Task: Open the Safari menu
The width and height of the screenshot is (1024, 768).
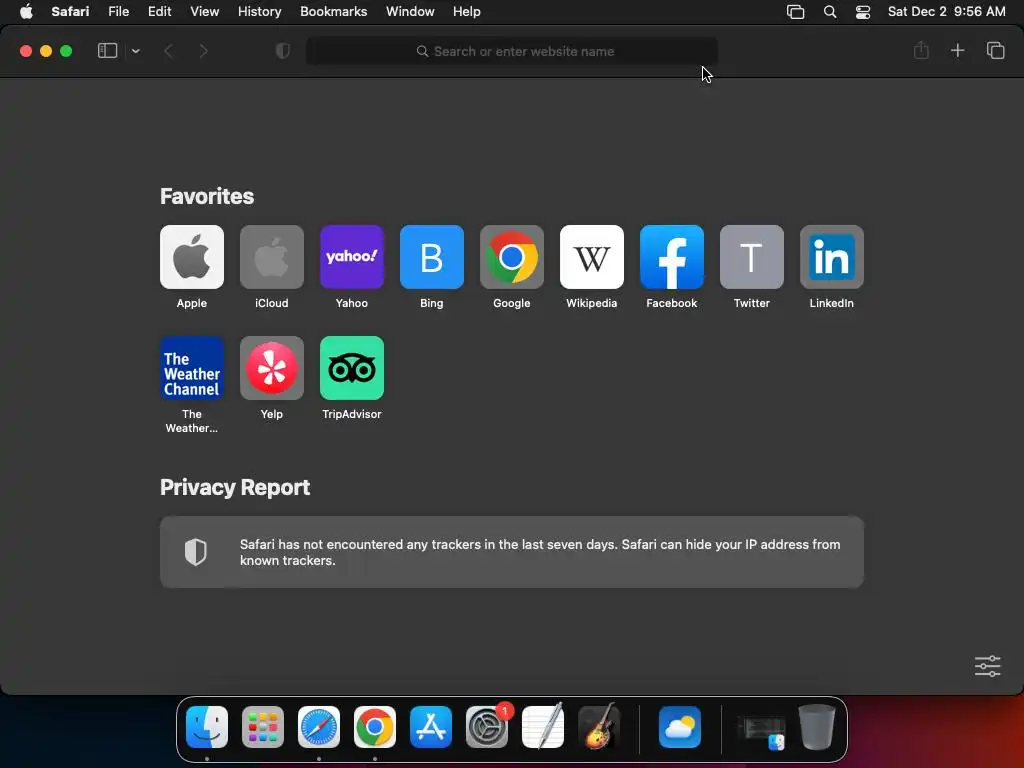Action: point(70,12)
